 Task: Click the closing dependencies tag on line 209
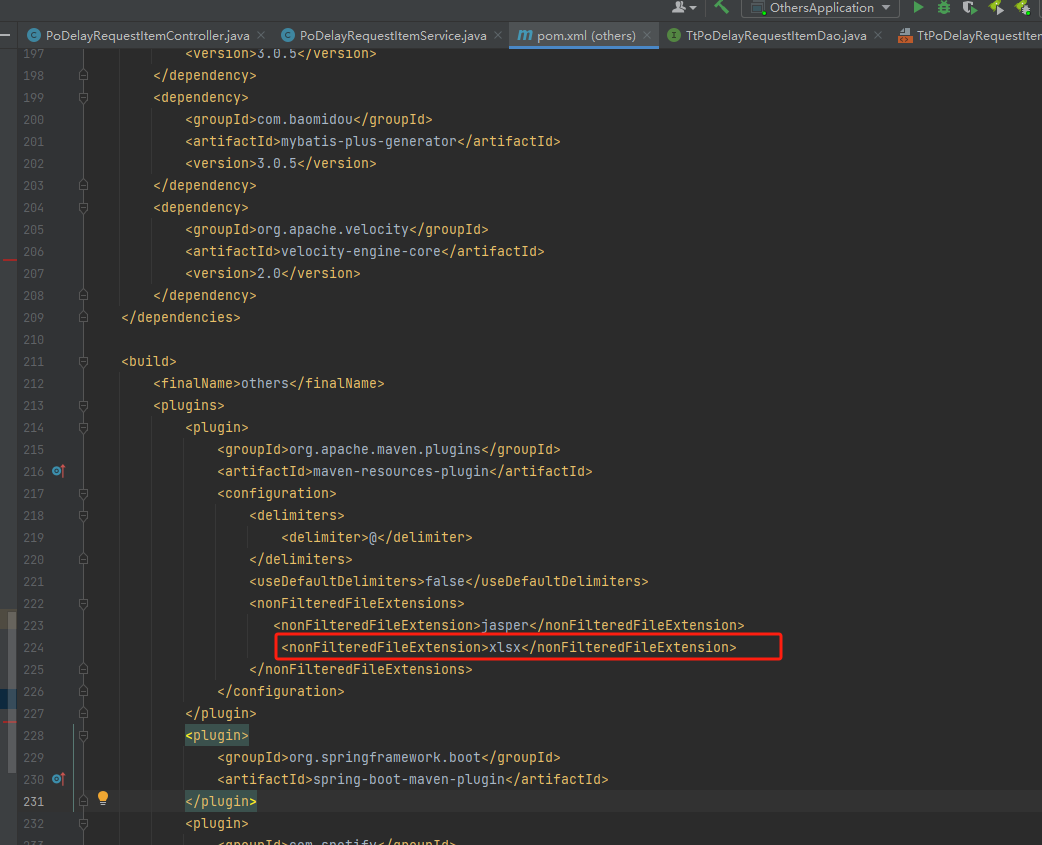click(181, 318)
